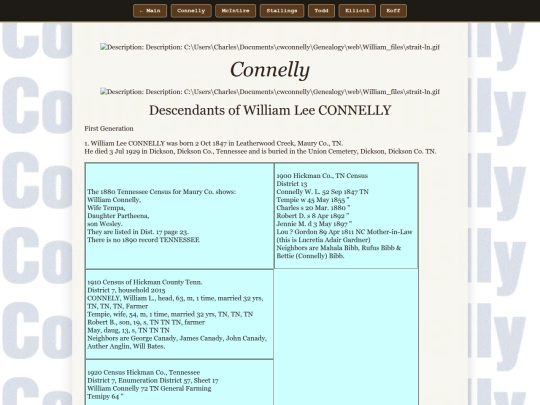Click line Bettie (Connelly) Bibb.

point(310,256)
